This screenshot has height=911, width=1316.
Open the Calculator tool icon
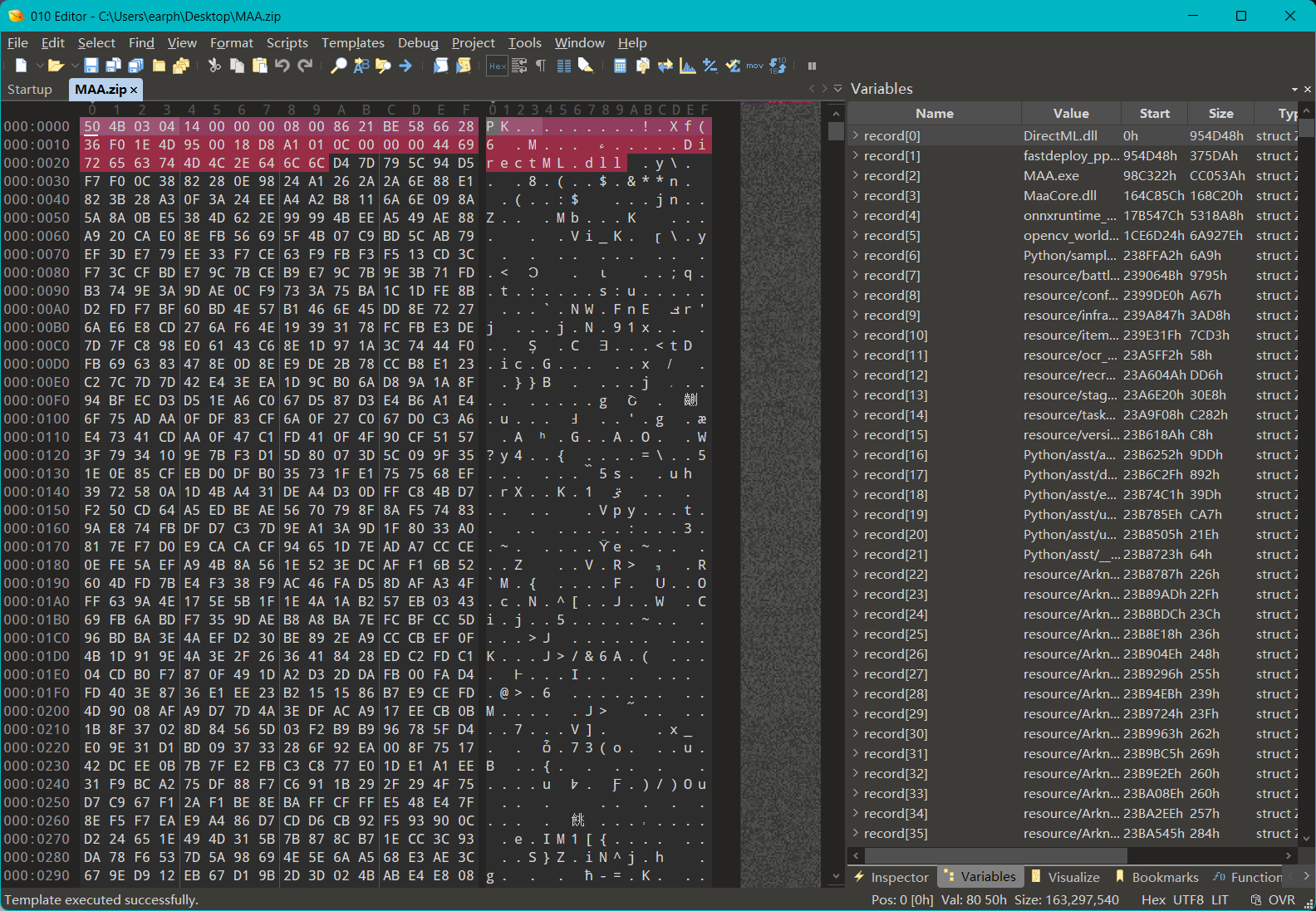coord(620,66)
